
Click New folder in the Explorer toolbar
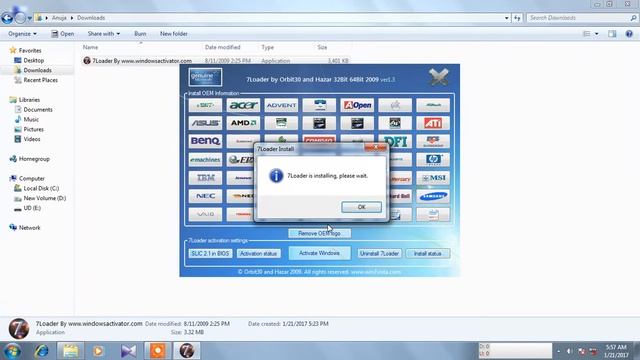coord(173,34)
